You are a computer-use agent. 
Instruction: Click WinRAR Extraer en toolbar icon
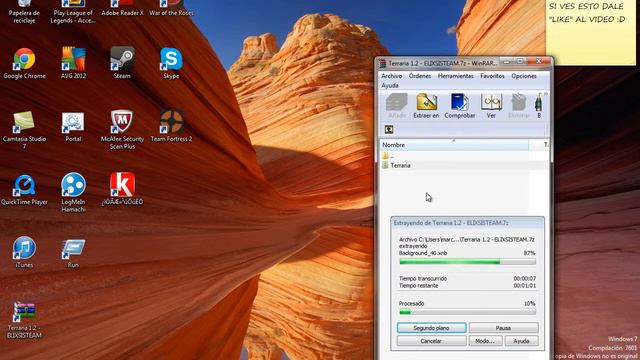[427, 106]
